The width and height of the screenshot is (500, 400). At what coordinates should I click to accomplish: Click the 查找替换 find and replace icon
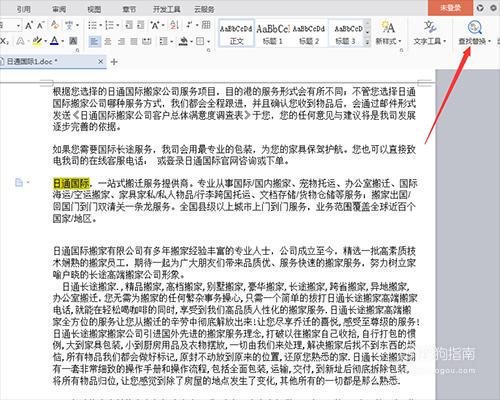click(x=474, y=27)
